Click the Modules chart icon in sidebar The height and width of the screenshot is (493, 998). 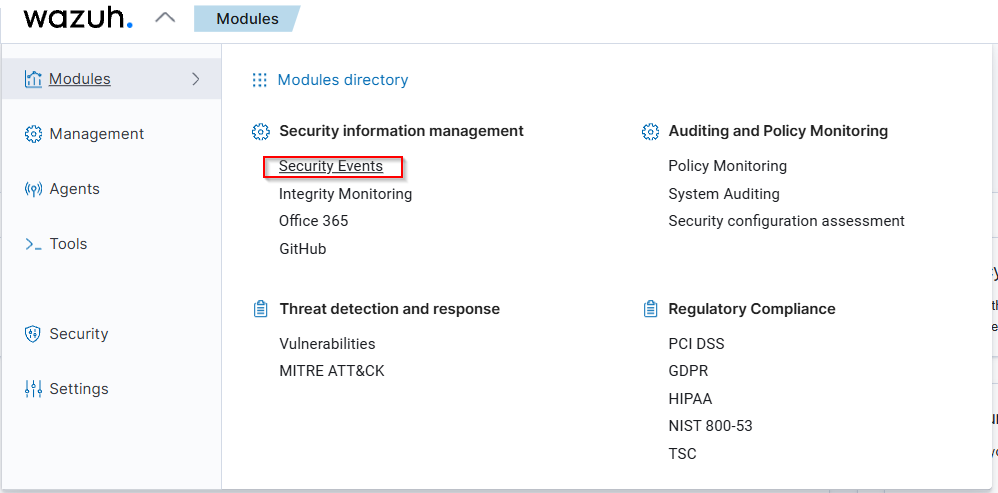coord(33,79)
